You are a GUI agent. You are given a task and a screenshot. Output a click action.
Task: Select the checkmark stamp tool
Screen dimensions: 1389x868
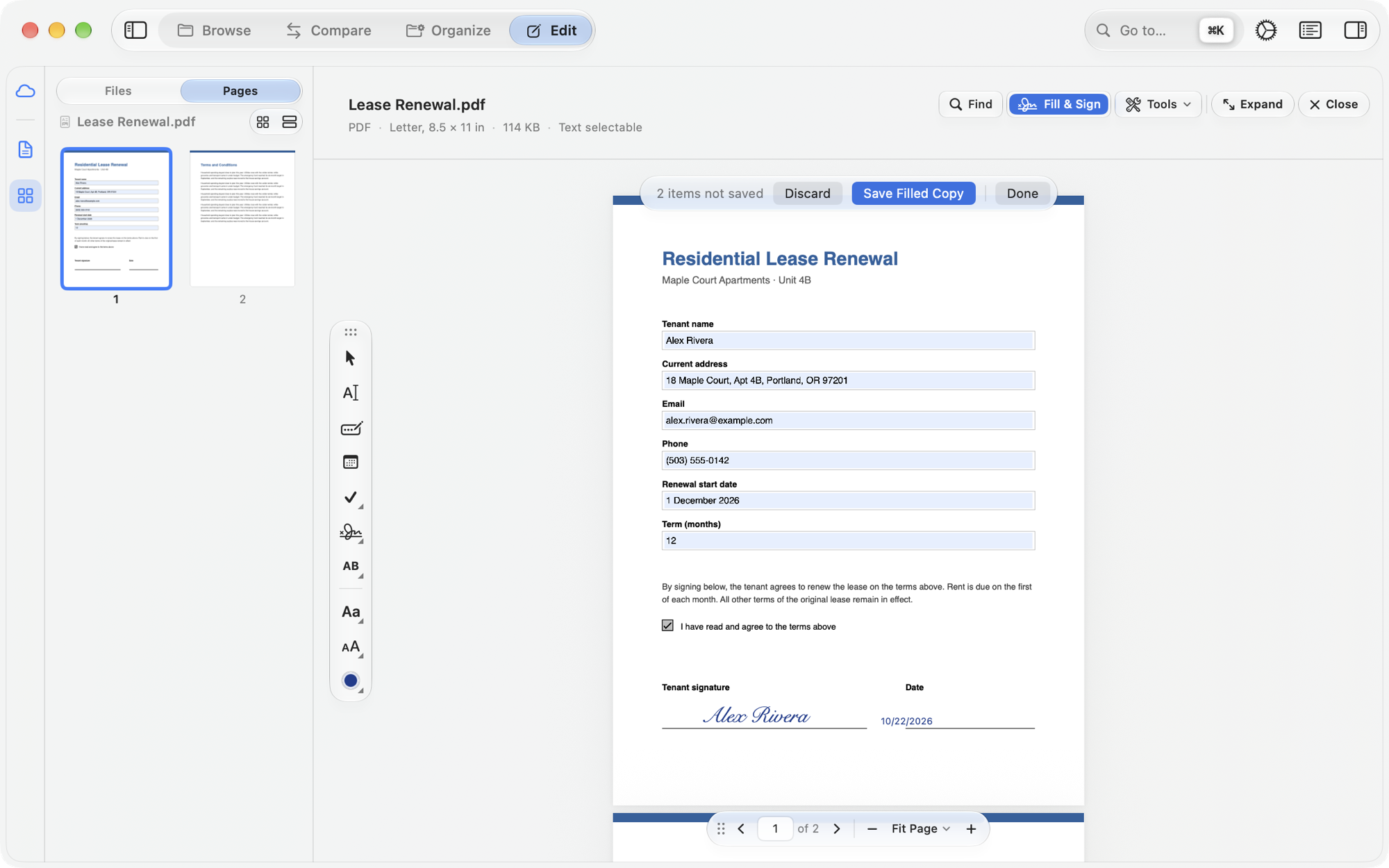tap(350, 497)
